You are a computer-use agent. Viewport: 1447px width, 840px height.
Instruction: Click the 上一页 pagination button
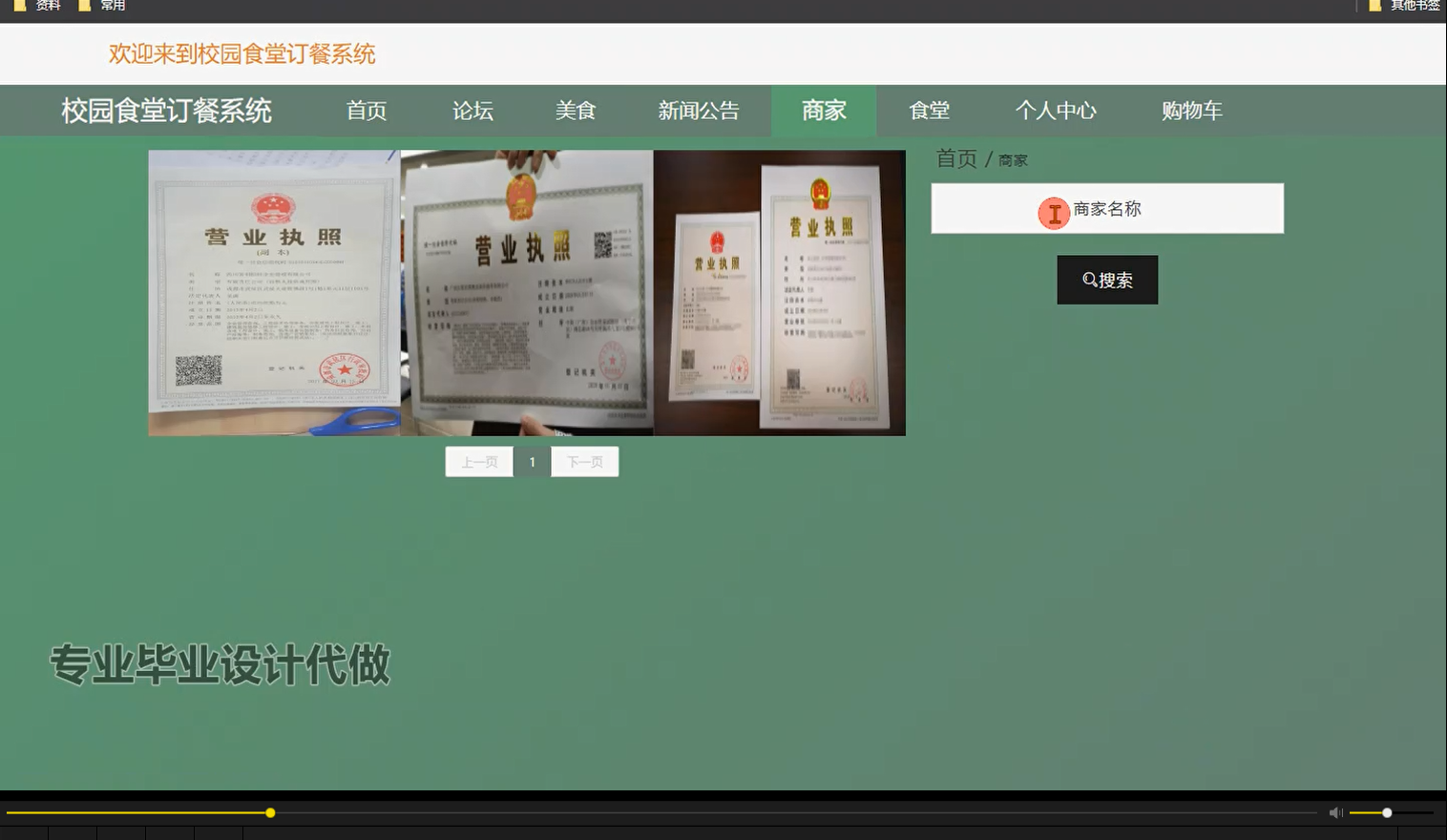point(478,461)
